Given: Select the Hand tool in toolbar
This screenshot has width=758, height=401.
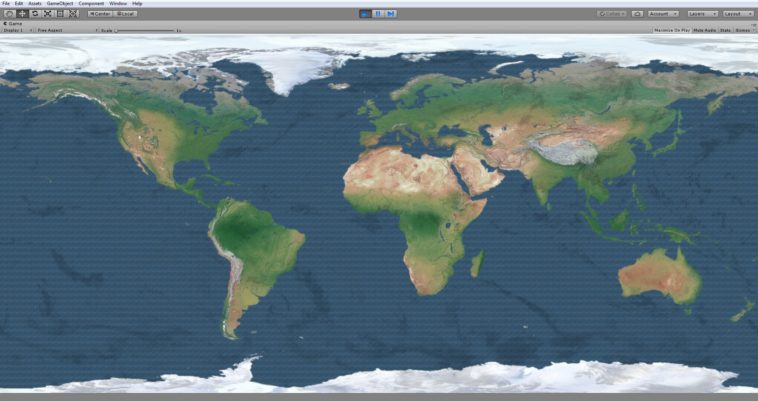Looking at the screenshot, I should tap(9, 14).
